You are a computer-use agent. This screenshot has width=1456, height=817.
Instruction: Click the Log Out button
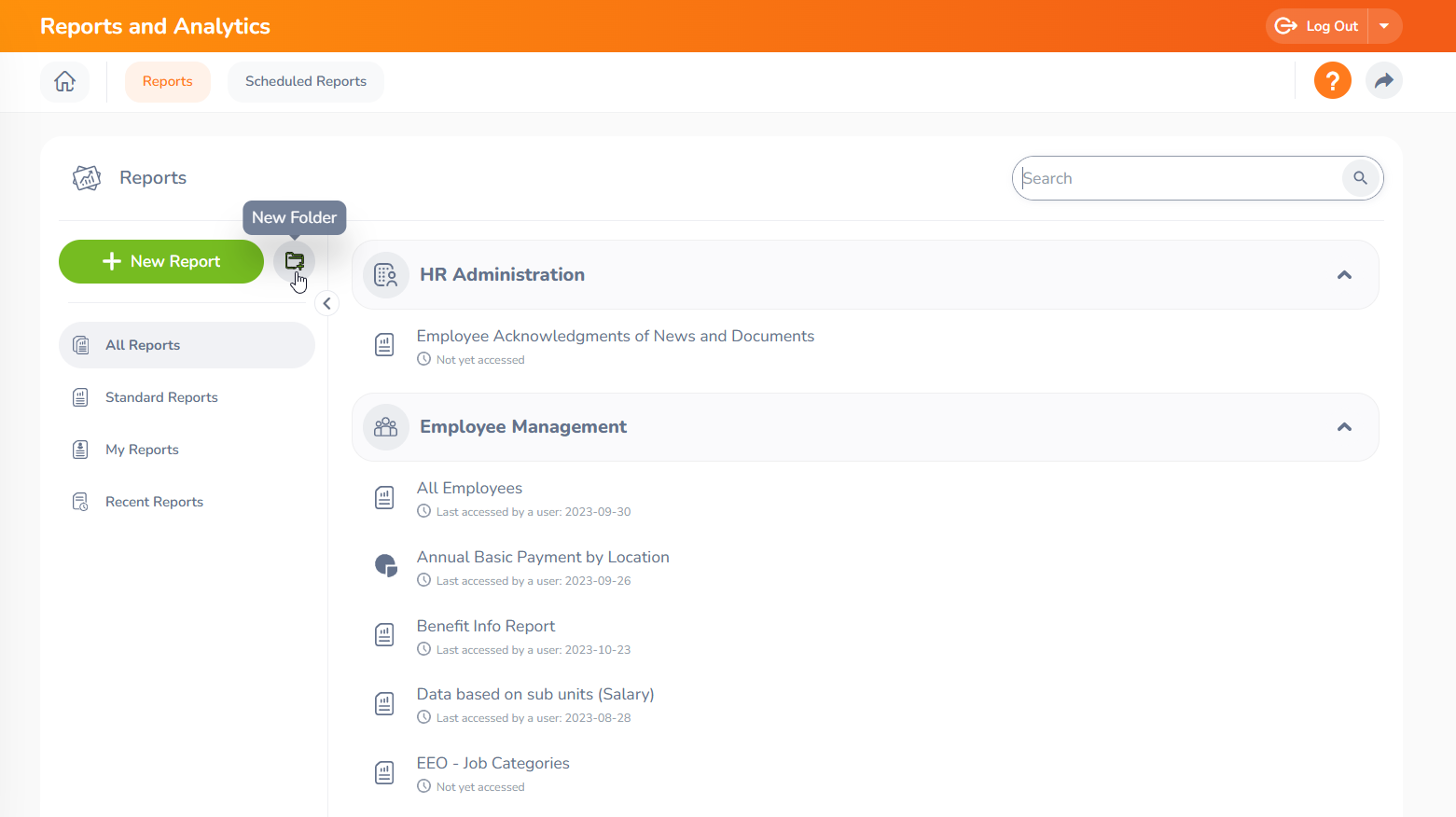tap(1317, 26)
